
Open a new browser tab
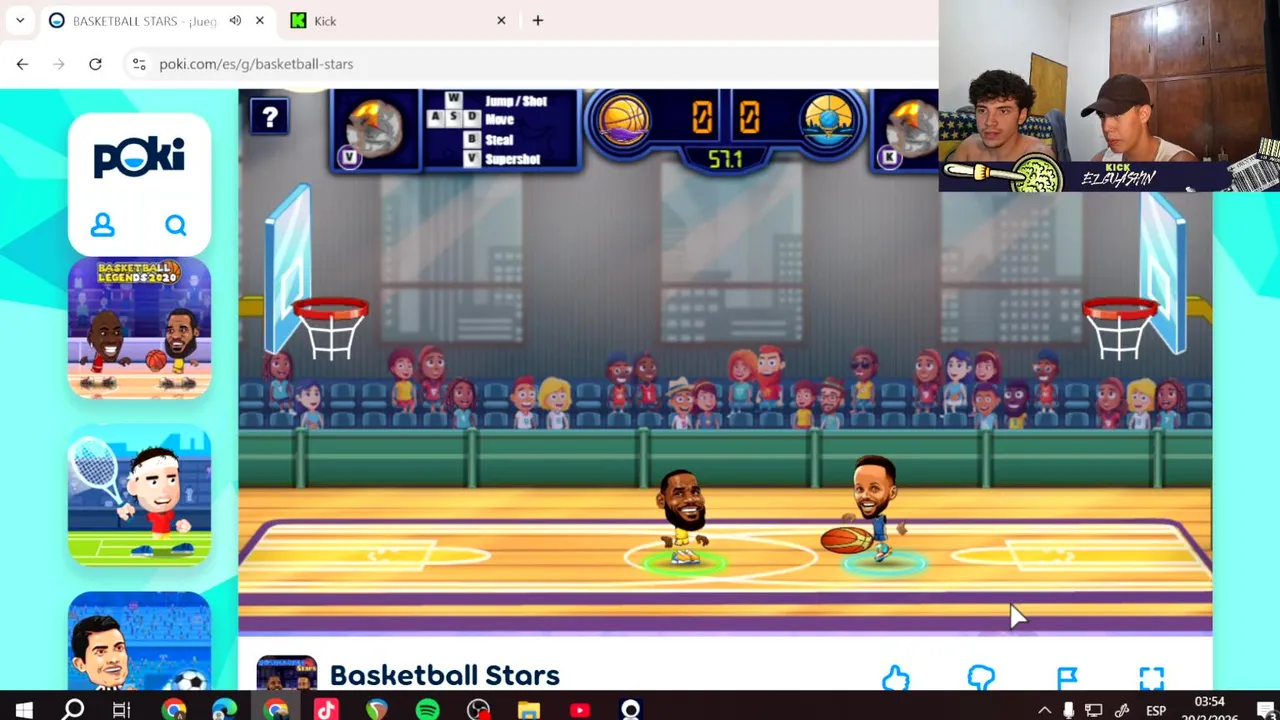click(x=538, y=21)
